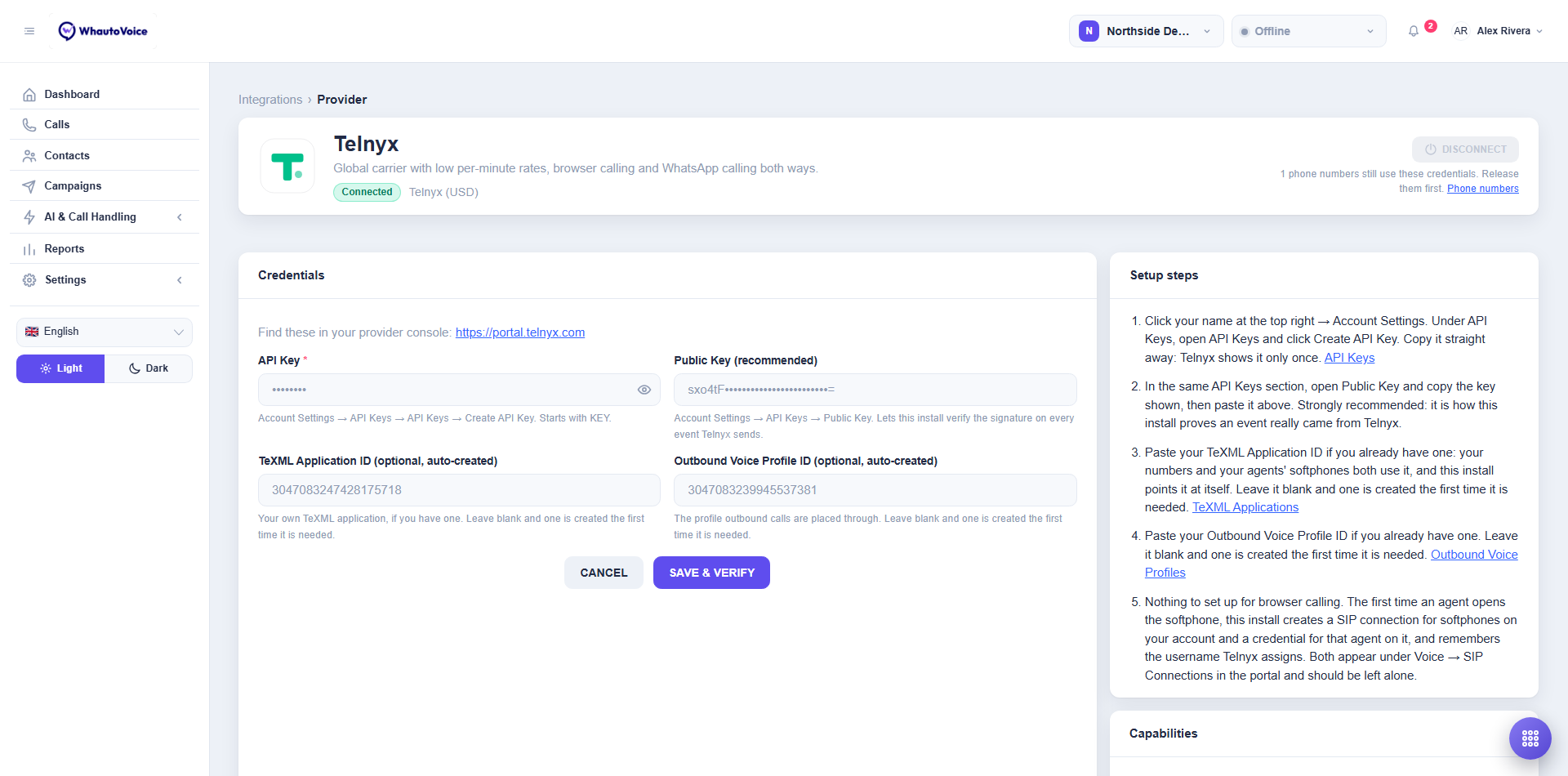The height and width of the screenshot is (776, 1568).
Task: Open Calls in the sidebar
Action: (105, 125)
